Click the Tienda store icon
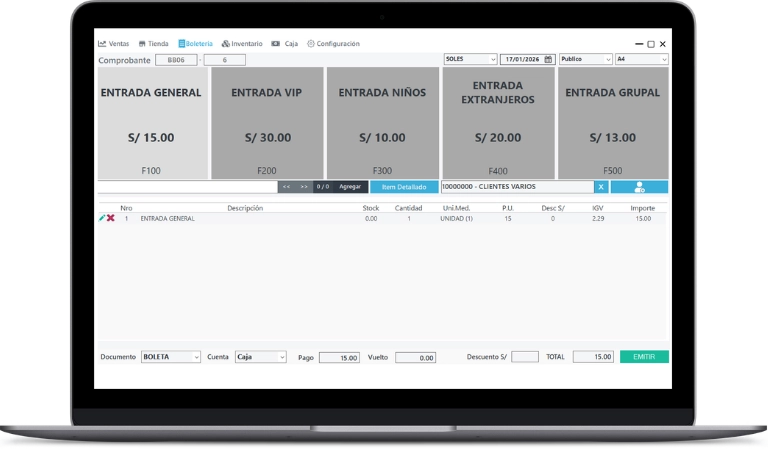Viewport: 768px width, 451px height. pos(142,44)
